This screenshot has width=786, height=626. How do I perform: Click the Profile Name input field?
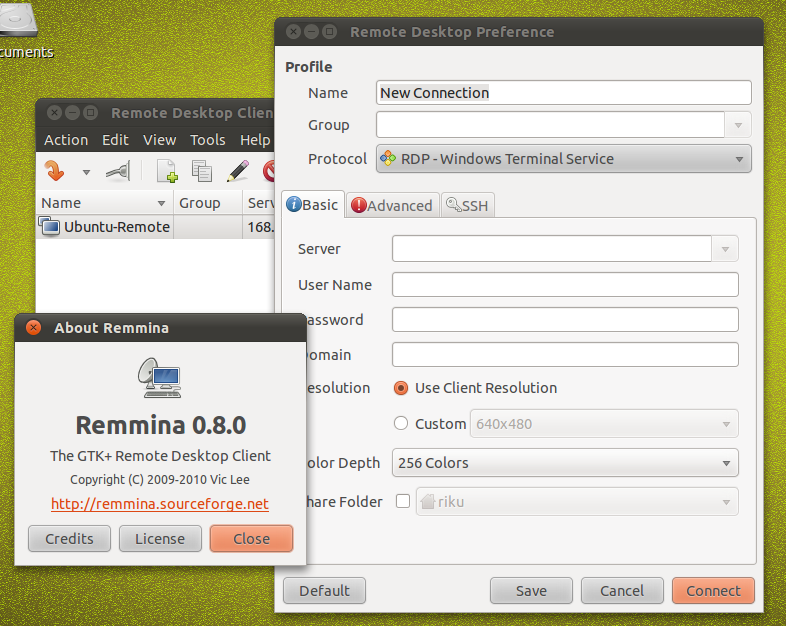pos(564,93)
